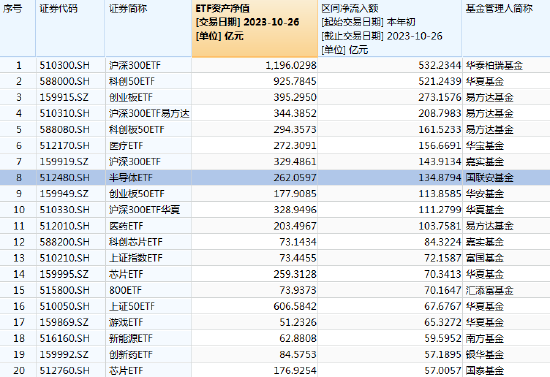Click name 沪深300ETF华夏

tap(144, 210)
